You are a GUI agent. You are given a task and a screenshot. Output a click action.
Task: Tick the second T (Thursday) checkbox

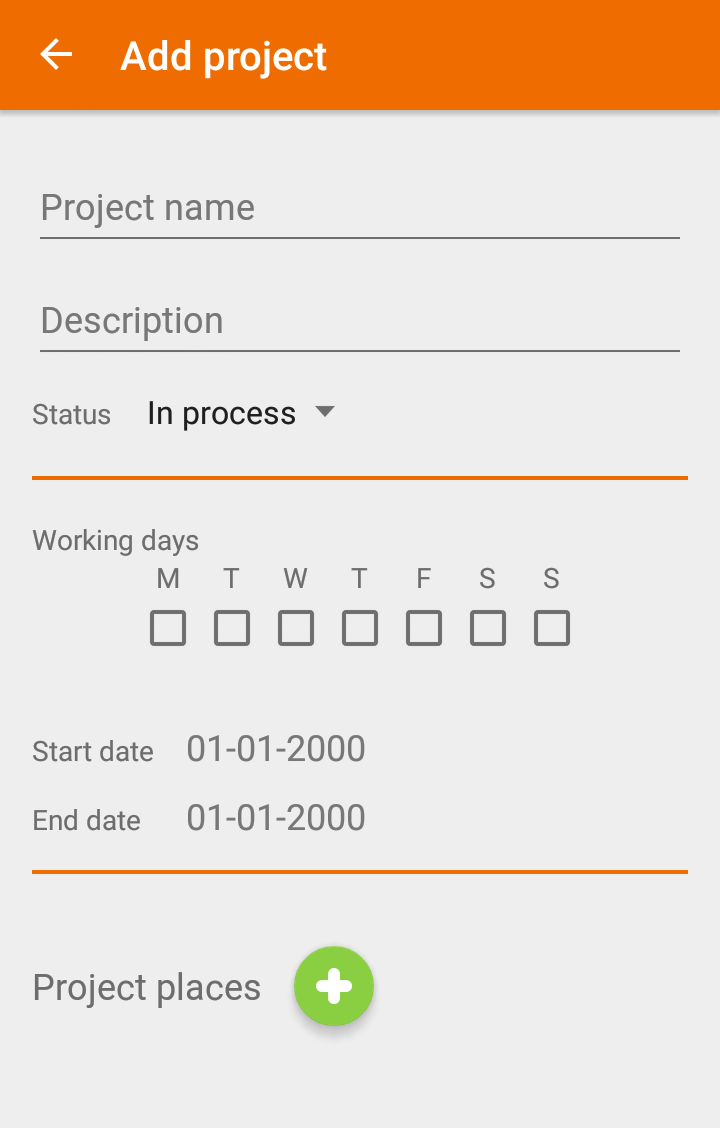click(x=360, y=628)
